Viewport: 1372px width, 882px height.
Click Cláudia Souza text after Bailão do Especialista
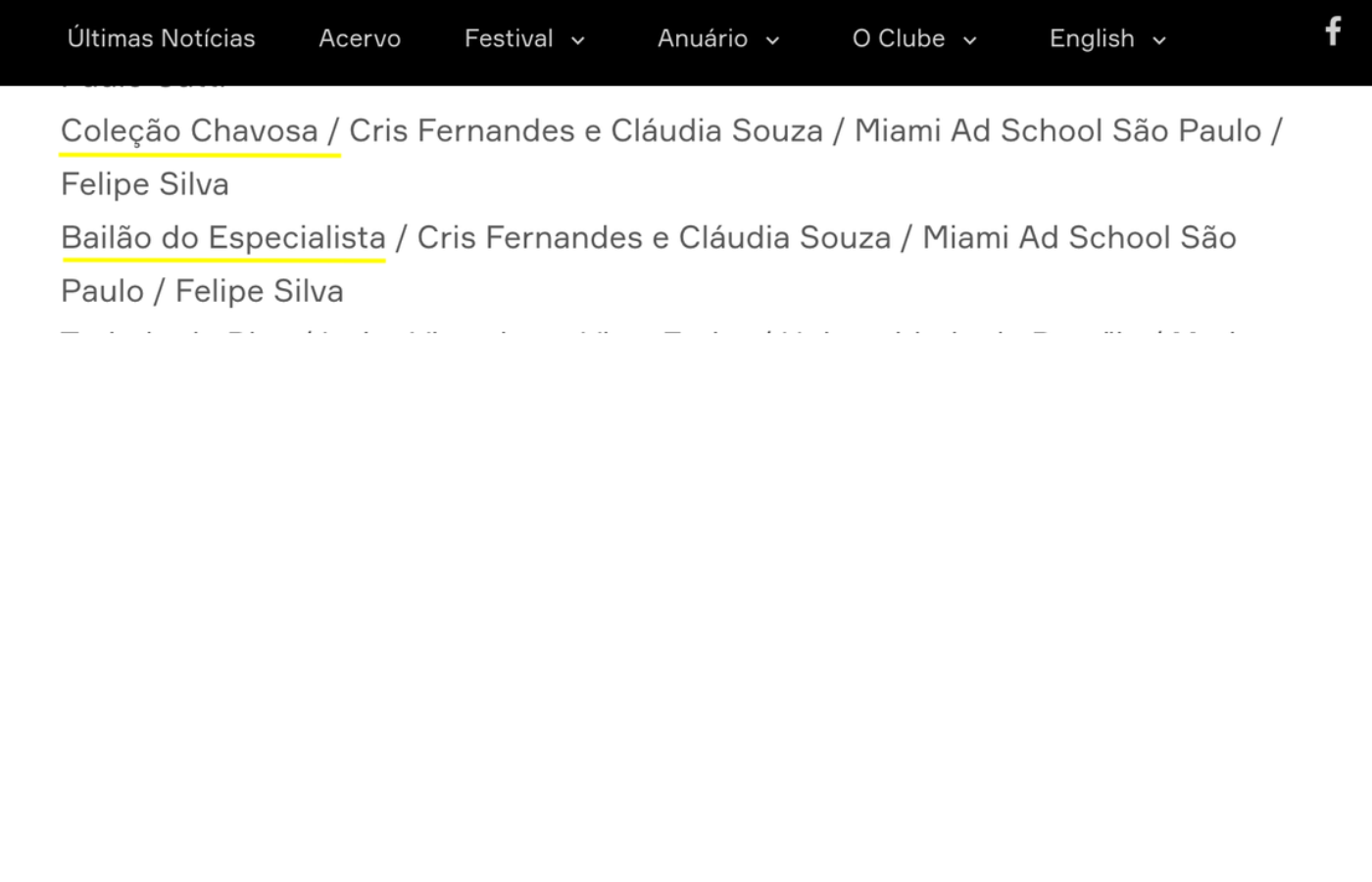[785, 237]
